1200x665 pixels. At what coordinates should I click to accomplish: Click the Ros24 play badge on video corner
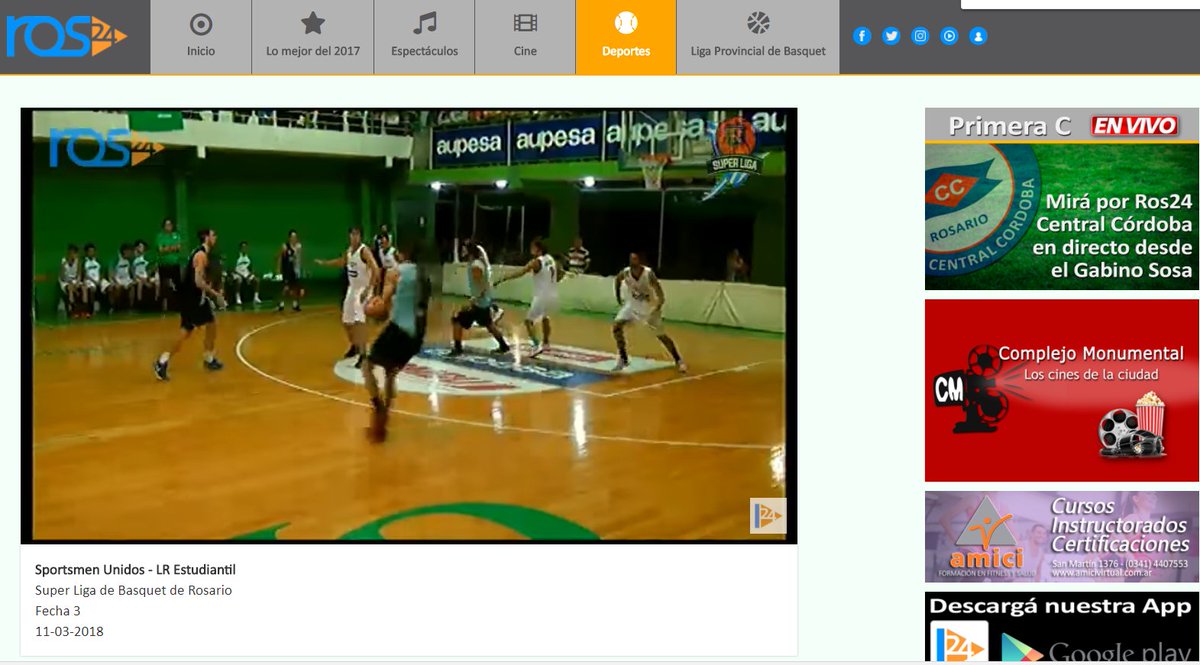tap(768, 516)
